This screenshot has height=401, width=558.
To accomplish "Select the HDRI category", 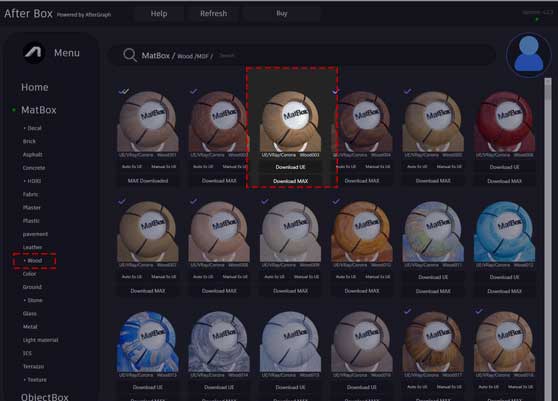I will point(34,181).
